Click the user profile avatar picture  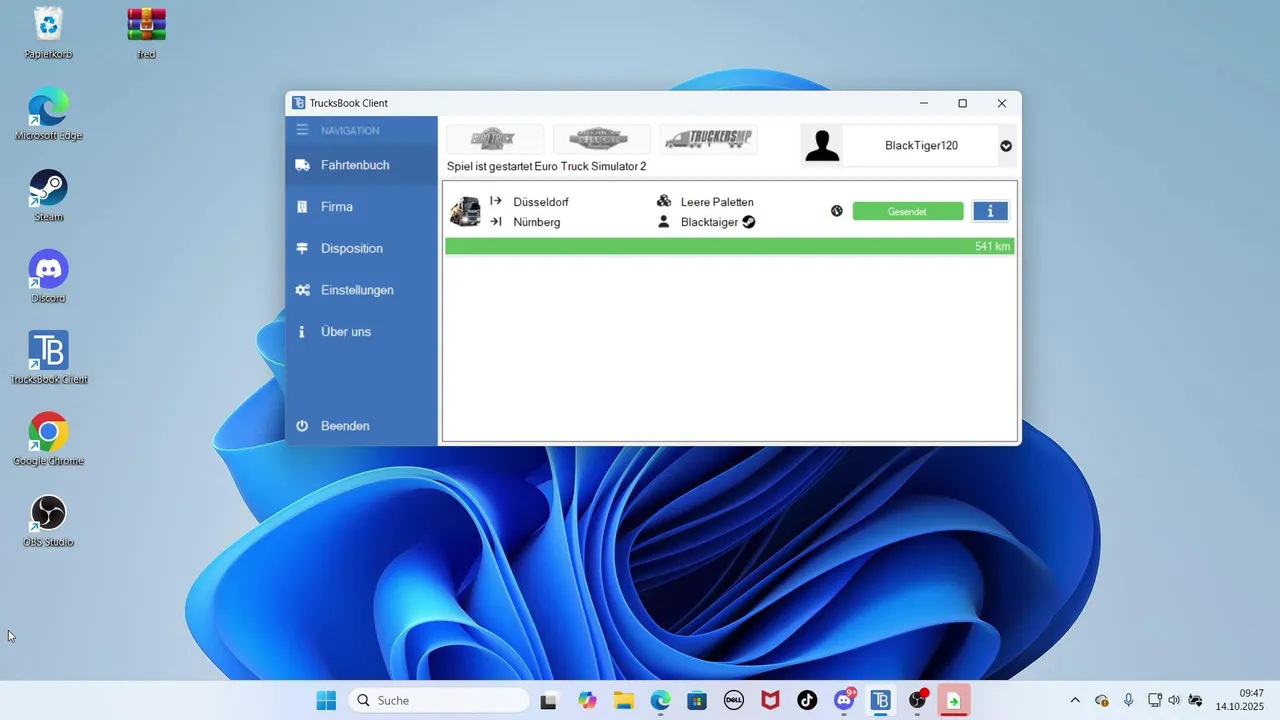click(822, 145)
